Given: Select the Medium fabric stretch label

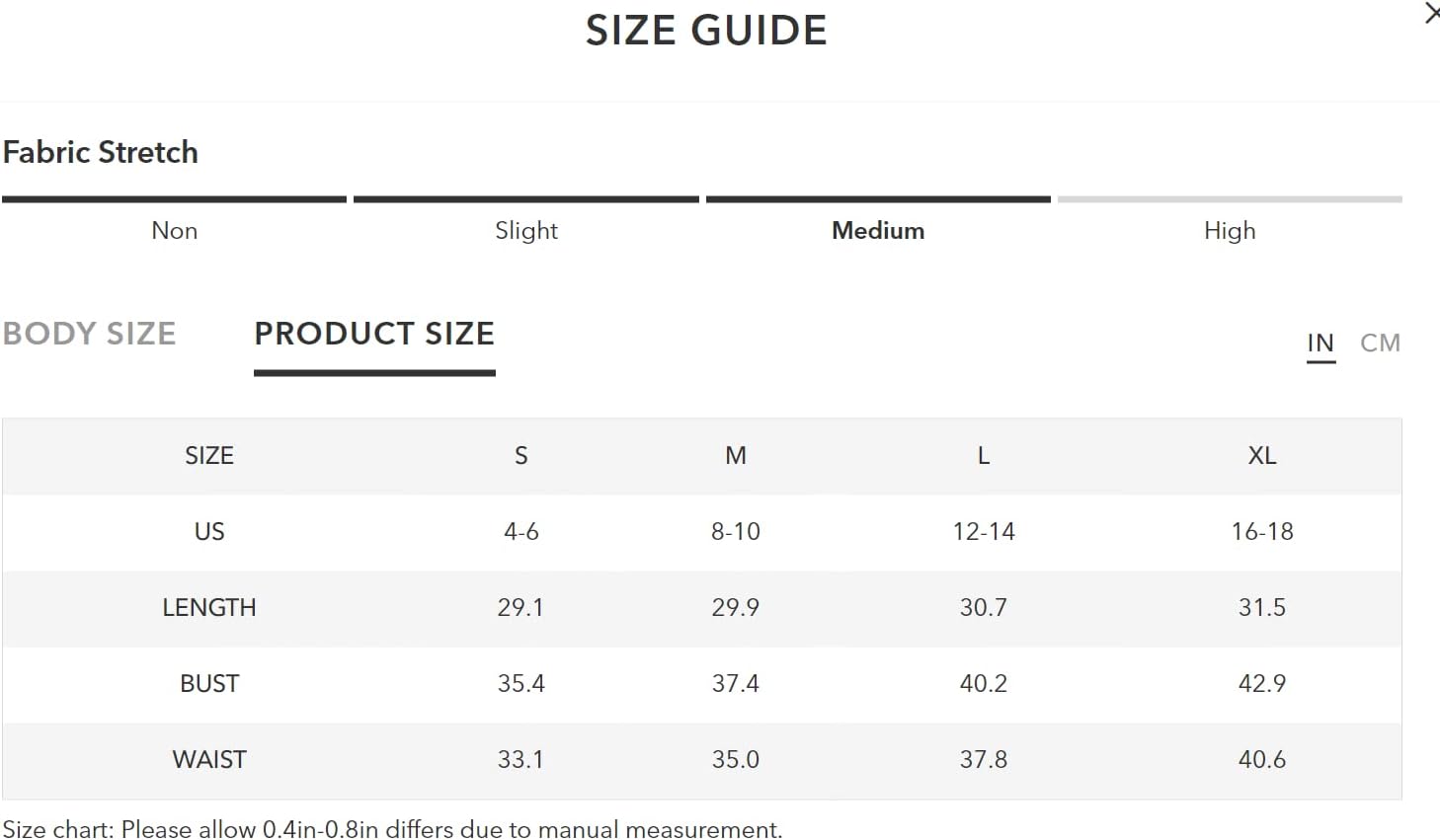Looking at the screenshot, I should [x=878, y=230].
